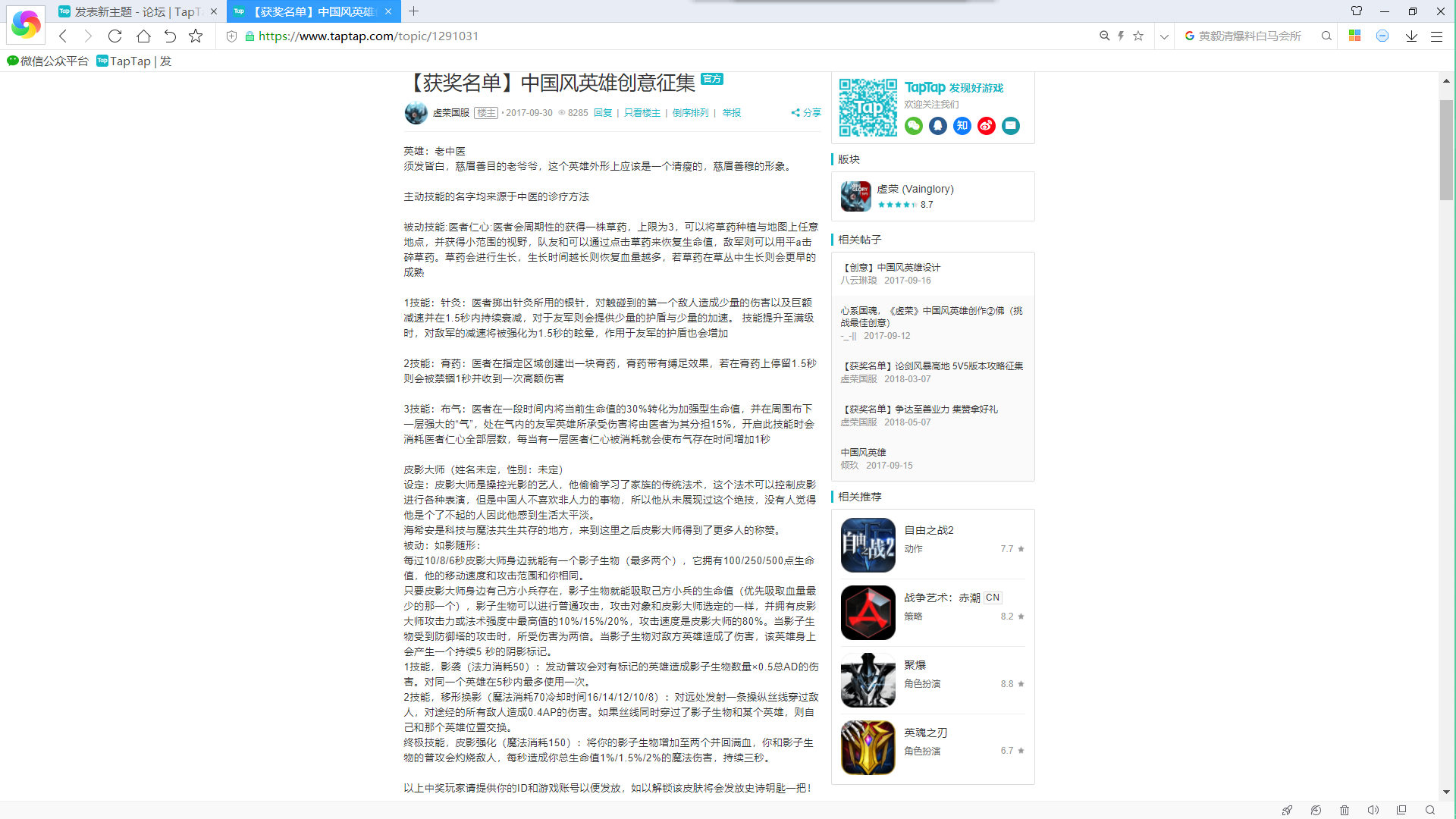Click the scrollbar up arrow

[1446, 80]
